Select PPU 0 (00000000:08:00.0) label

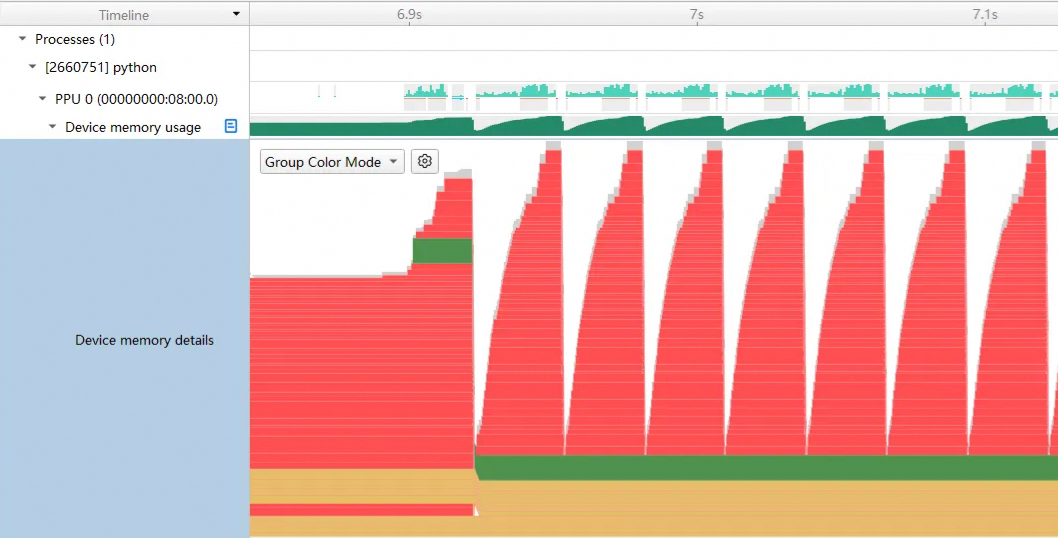pyautogui.click(x=136, y=99)
